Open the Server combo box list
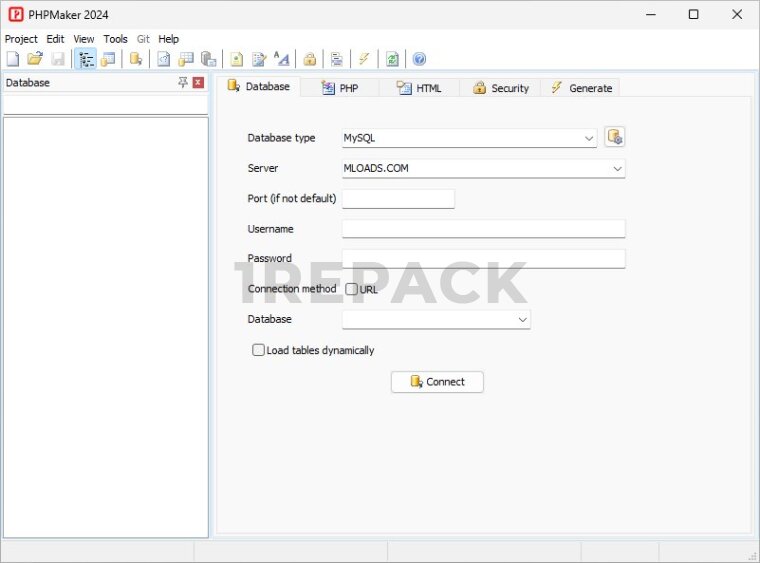 617,169
